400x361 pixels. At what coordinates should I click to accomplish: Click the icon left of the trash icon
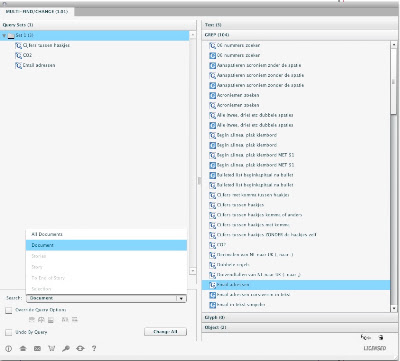pos(366,338)
